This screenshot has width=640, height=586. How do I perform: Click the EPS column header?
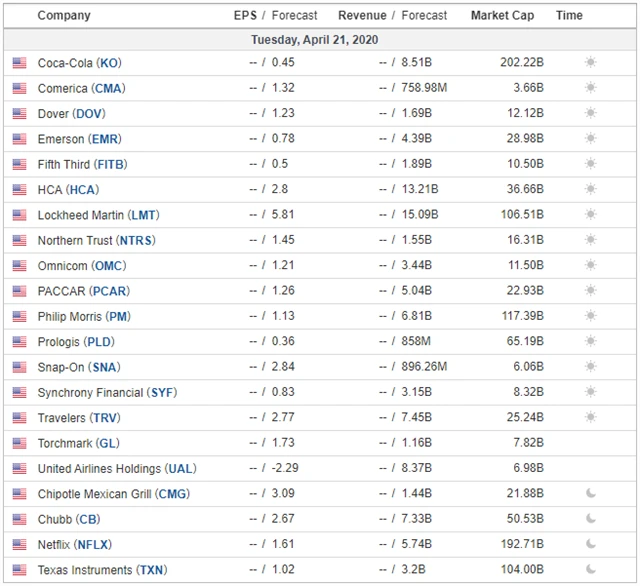[x=245, y=15]
